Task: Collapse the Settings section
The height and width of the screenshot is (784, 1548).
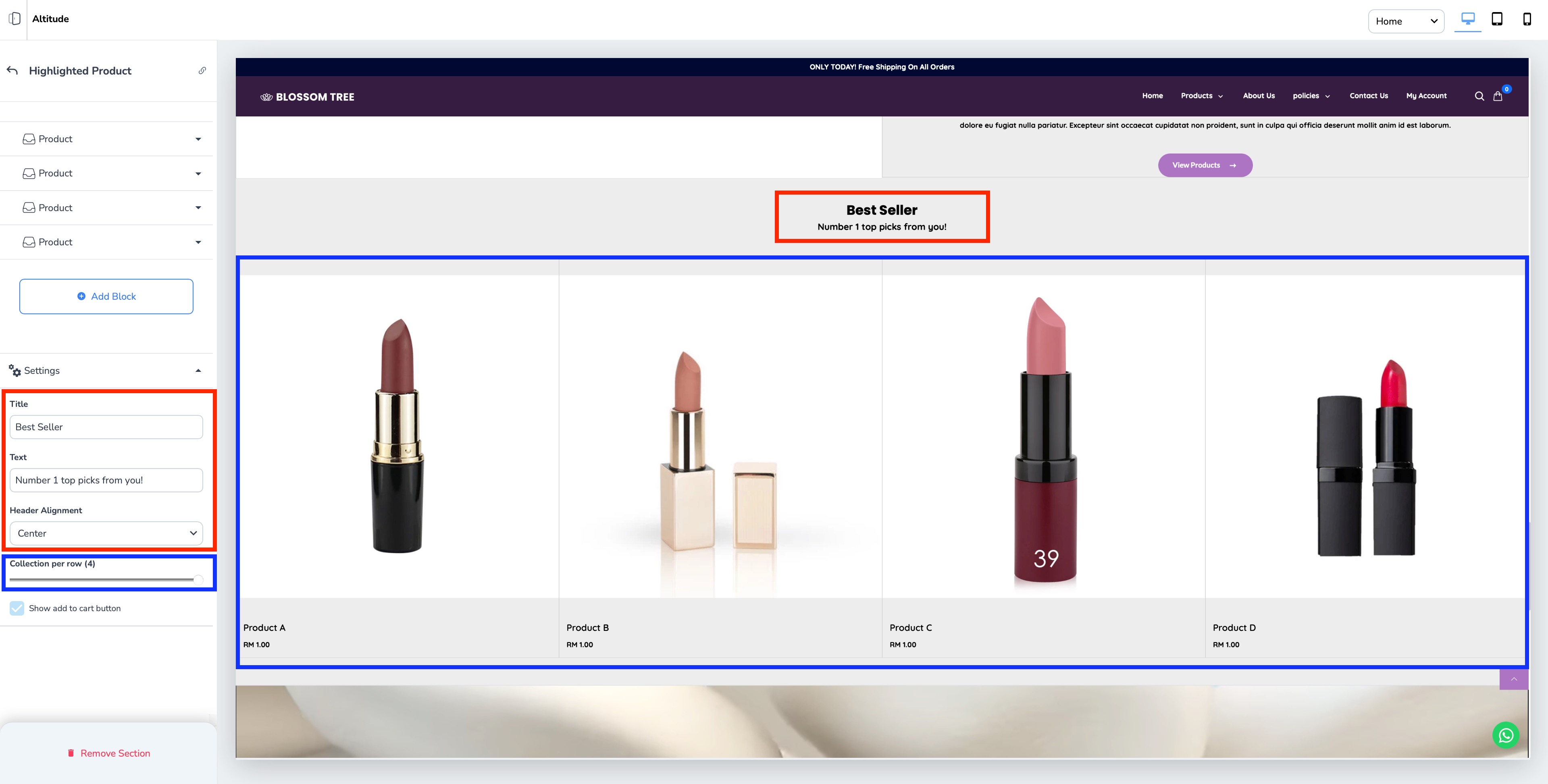Action: coord(198,371)
